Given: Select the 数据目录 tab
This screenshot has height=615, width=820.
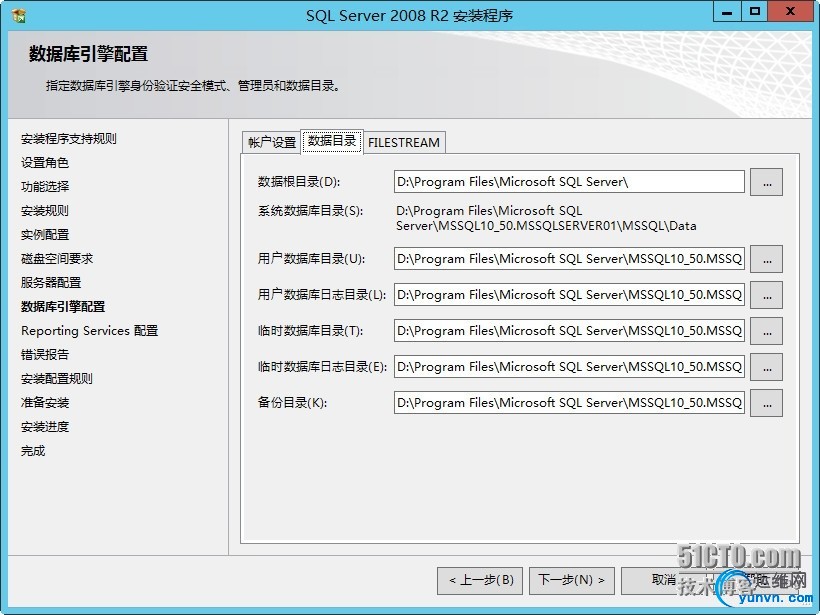Looking at the screenshot, I should point(332,141).
